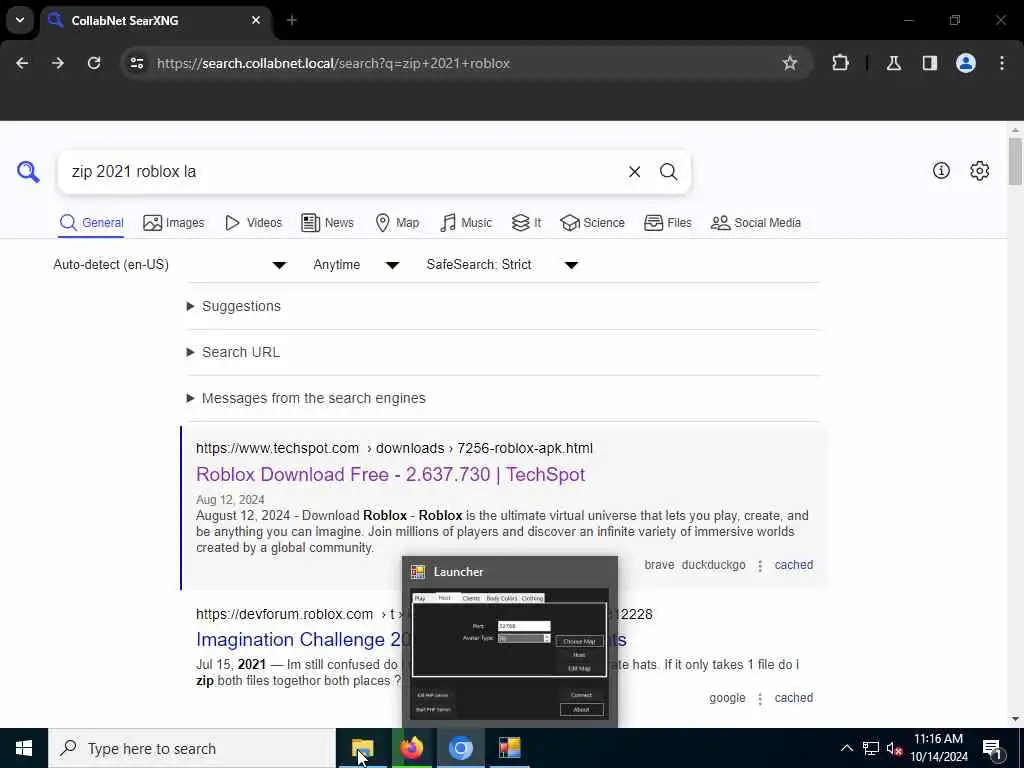Switch to the News category
1024x768 pixels.
[x=328, y=223]
